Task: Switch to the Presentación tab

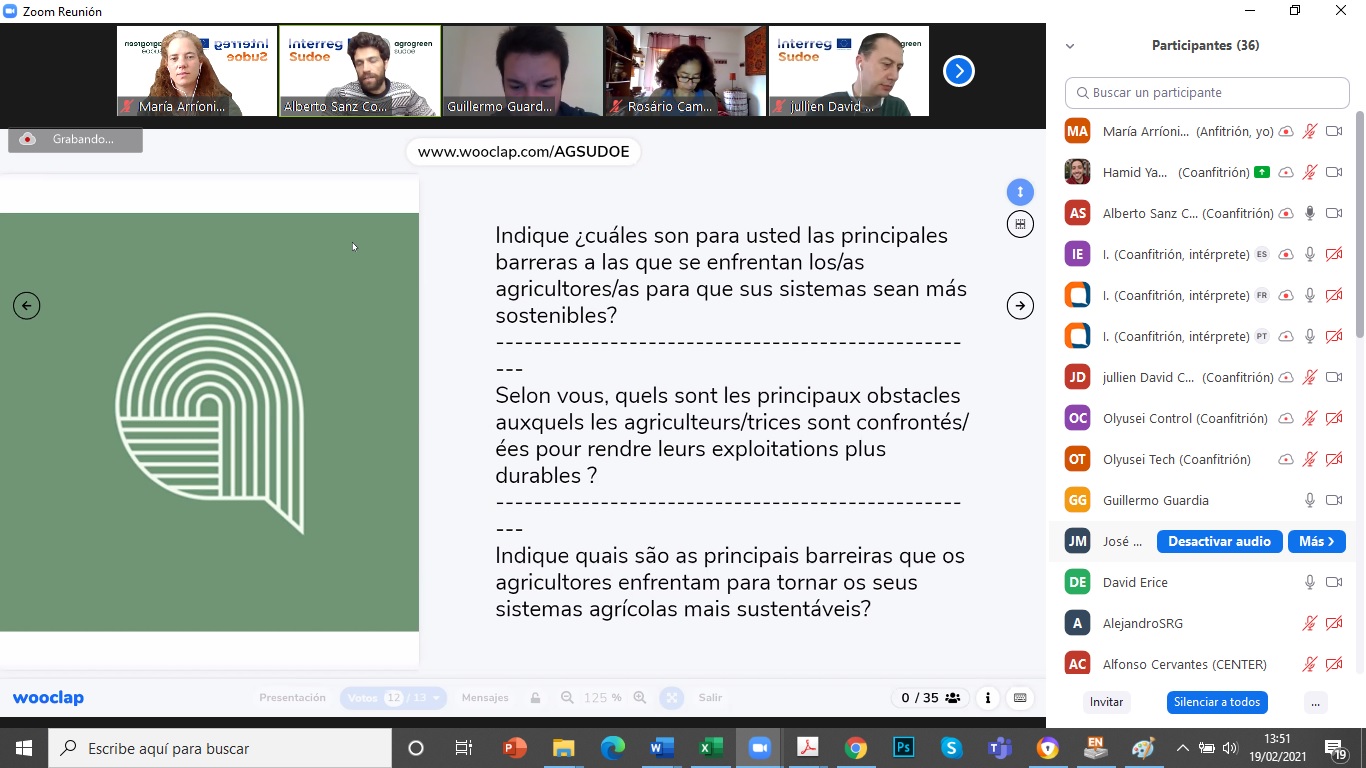Action: pos(292,698)
